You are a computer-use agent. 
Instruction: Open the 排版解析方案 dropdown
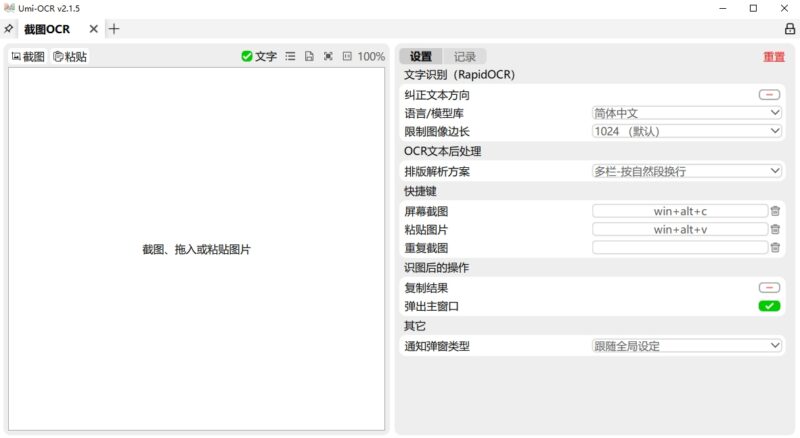(687, 171)
